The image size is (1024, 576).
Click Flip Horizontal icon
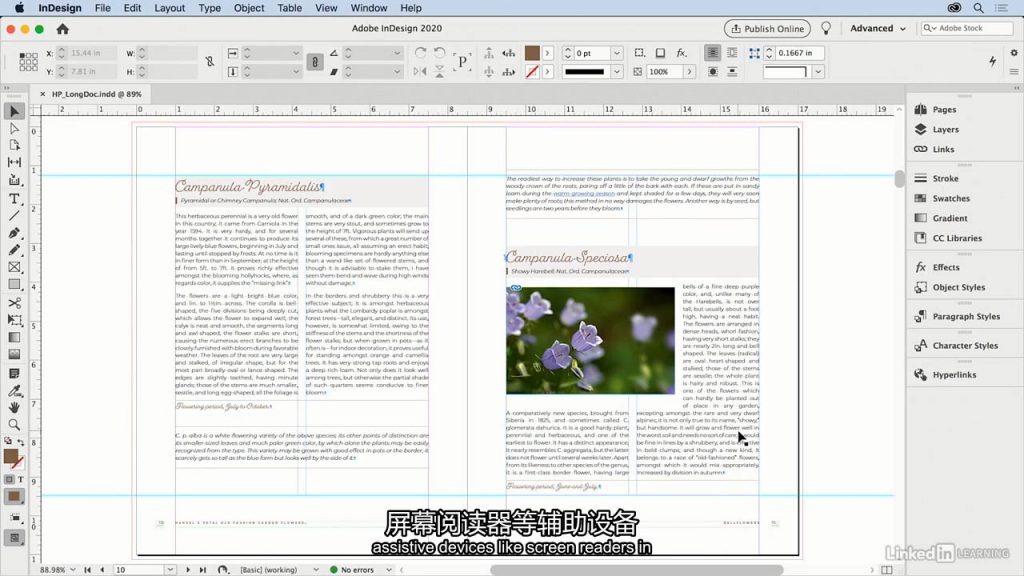420,71
